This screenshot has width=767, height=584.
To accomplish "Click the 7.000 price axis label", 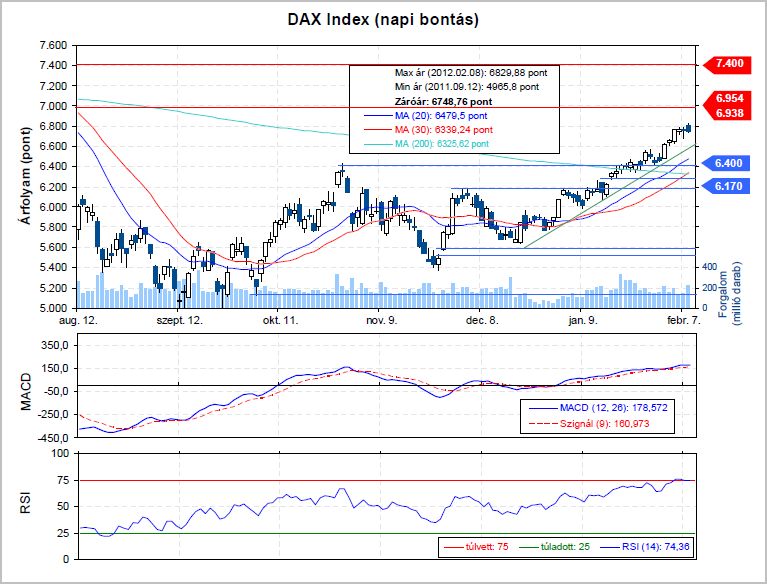I will pyautogui.click(x=52, y=106).
